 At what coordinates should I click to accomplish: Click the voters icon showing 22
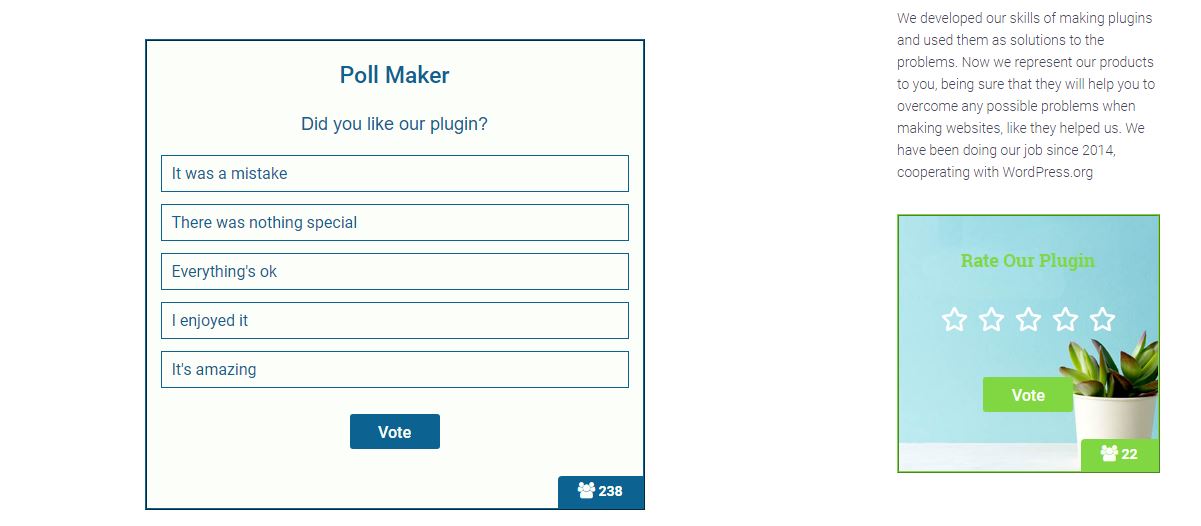(1108, 454)
